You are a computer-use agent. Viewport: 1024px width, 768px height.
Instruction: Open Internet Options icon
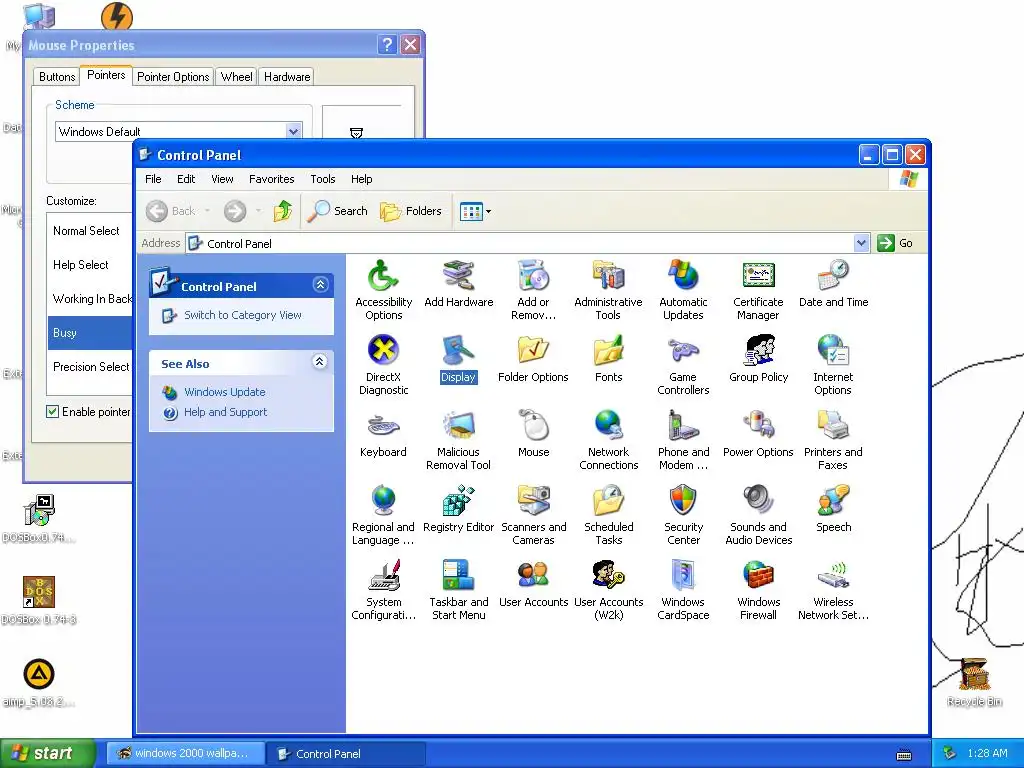[833, 365]
